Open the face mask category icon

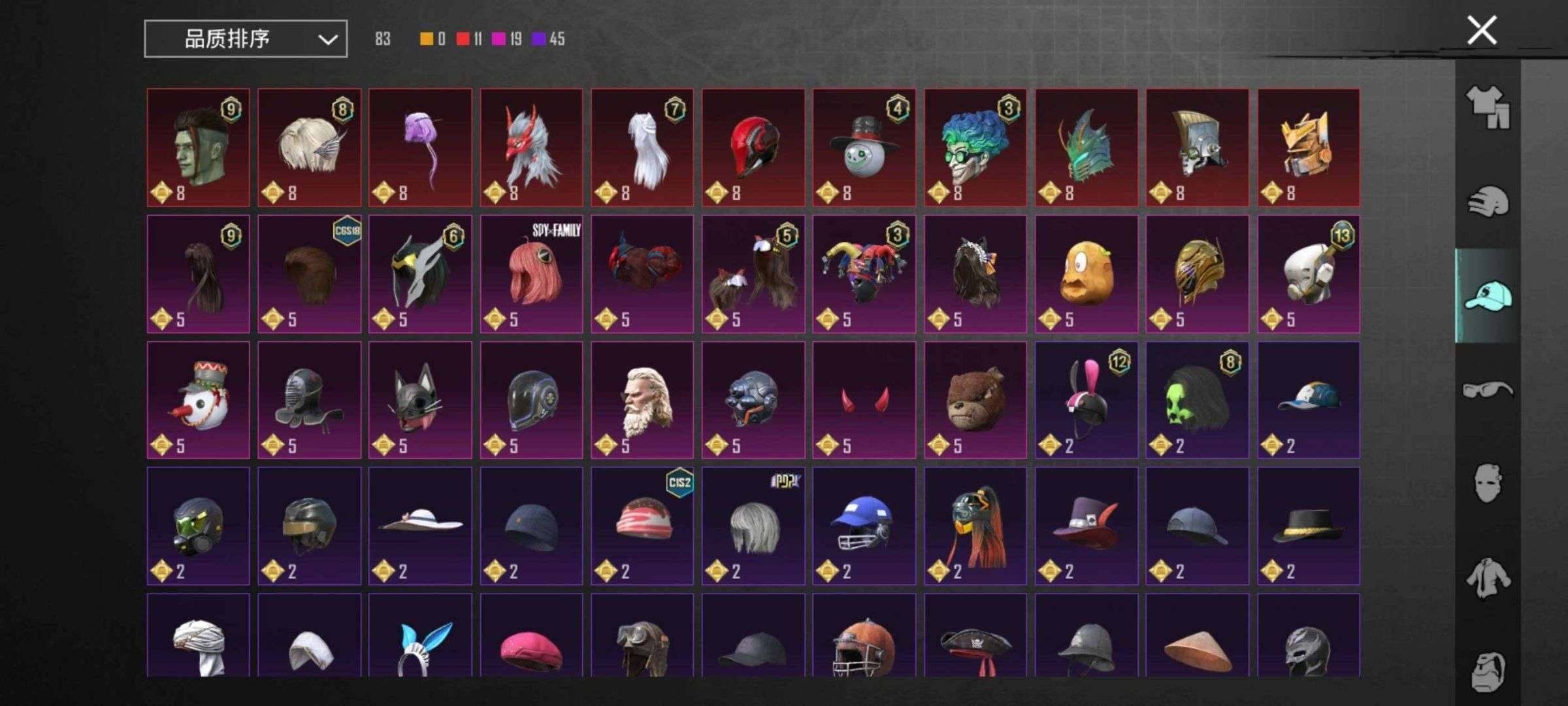1488,483
